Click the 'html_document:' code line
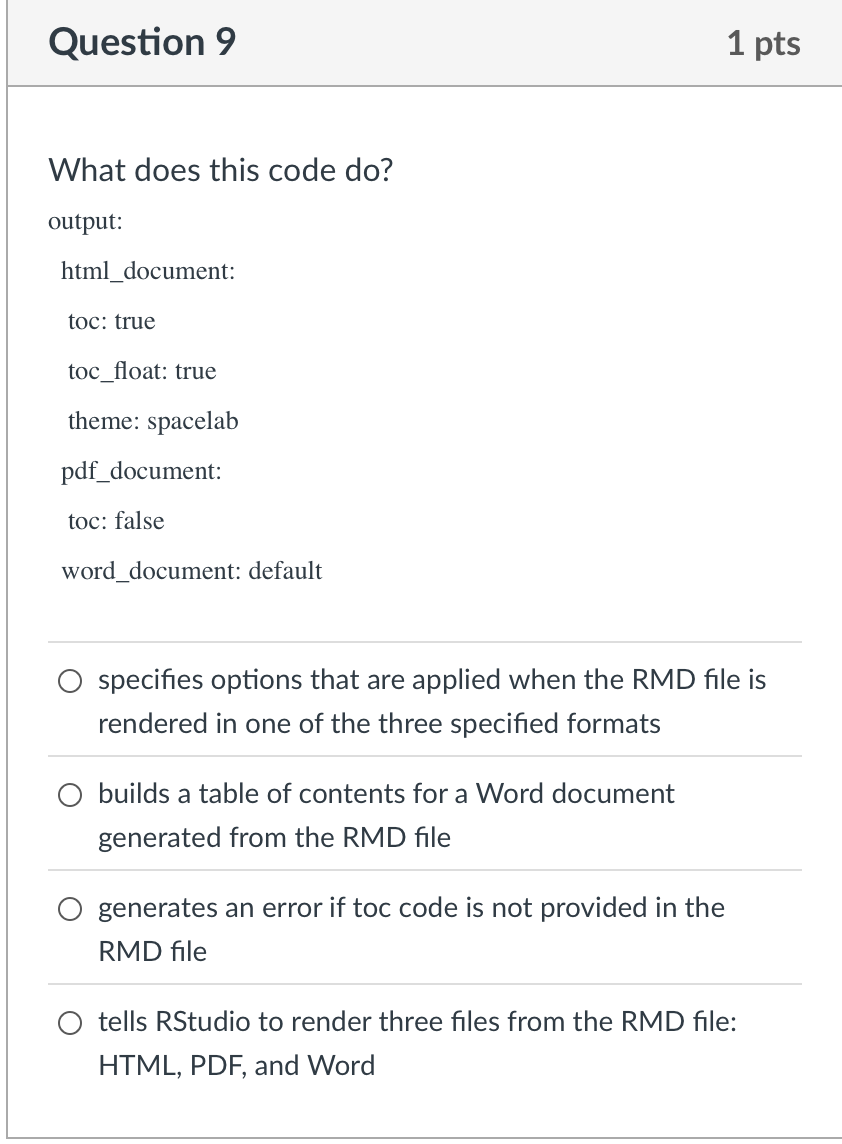 (146, 272)
